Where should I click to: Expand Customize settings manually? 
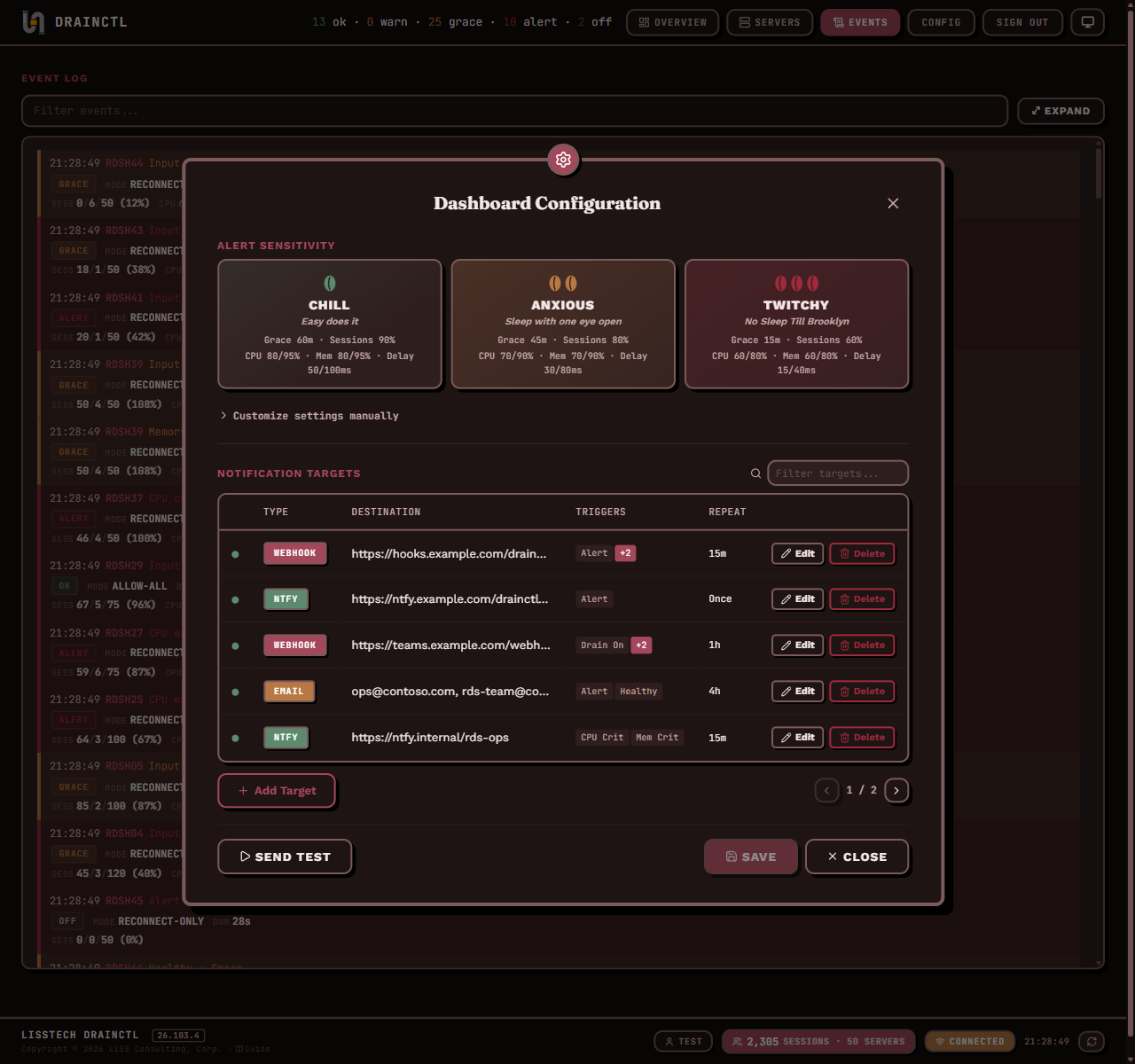tap(309, 416)
